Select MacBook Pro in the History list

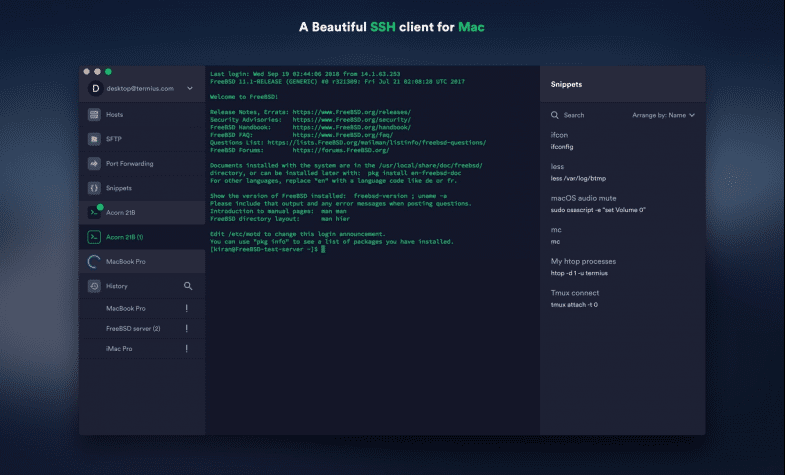142,308
